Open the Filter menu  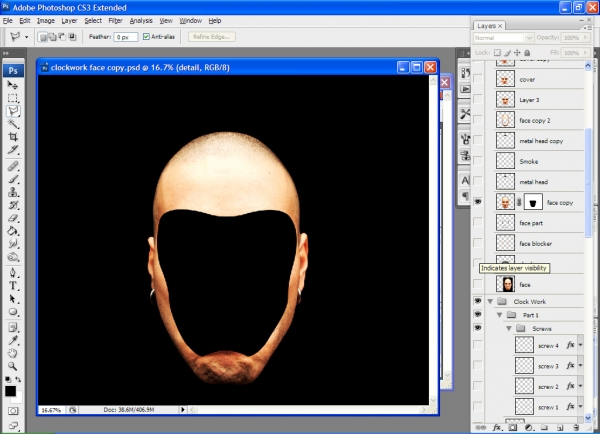click(x=115, y=21)
